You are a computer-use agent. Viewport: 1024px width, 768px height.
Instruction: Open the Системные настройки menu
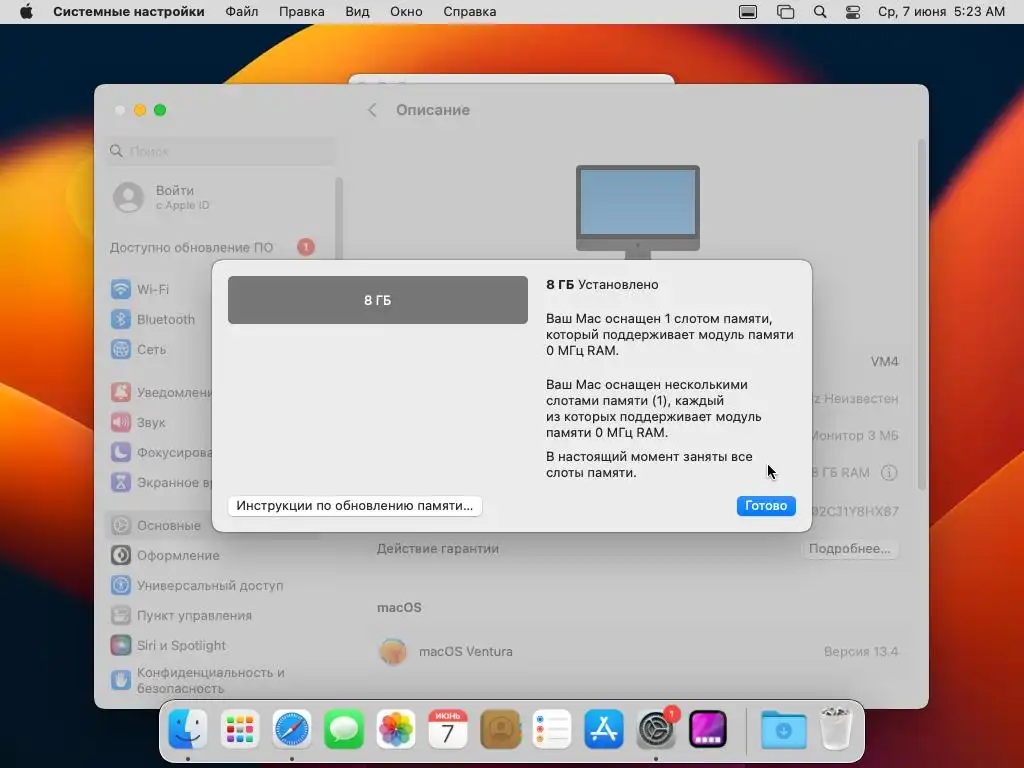(129, 12)
